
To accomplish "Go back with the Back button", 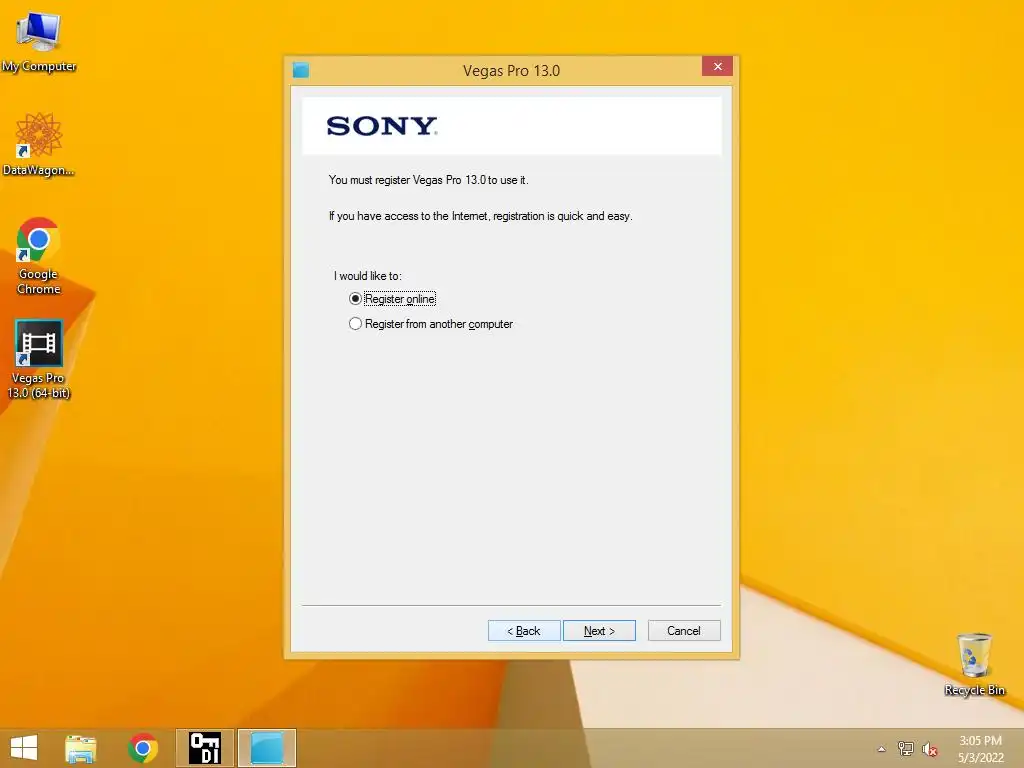I will [x=524, y=631].
